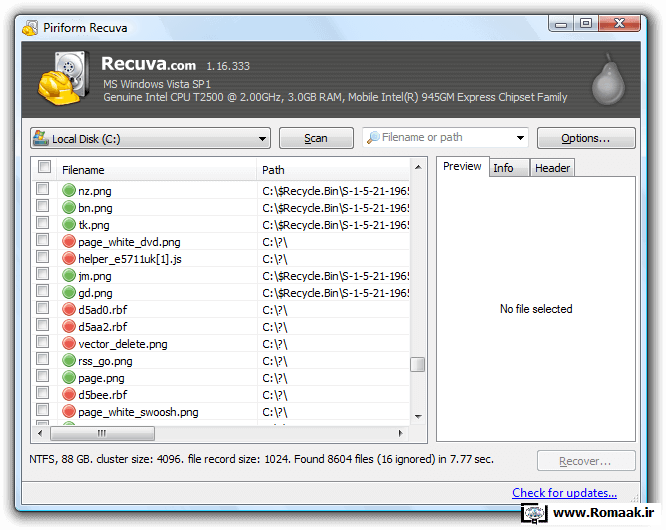Sort by the Path column header
Viewport: 666px width, 530px height.
click(333, 170)
